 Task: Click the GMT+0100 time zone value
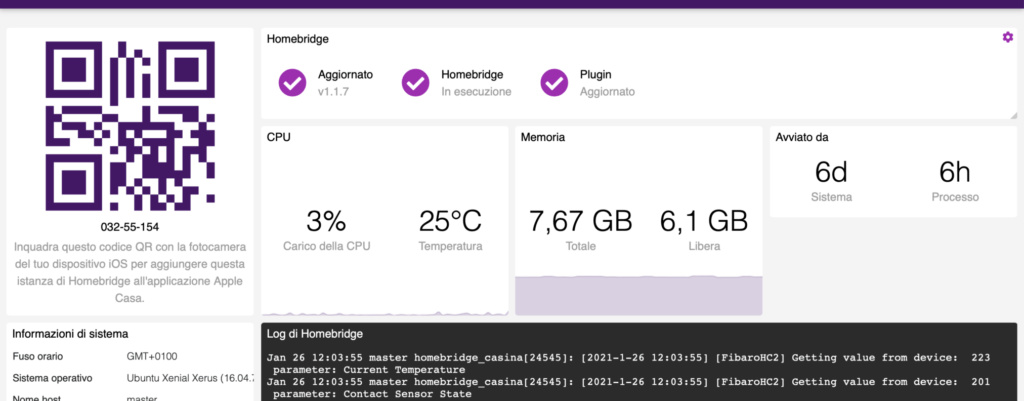(152, 357)
